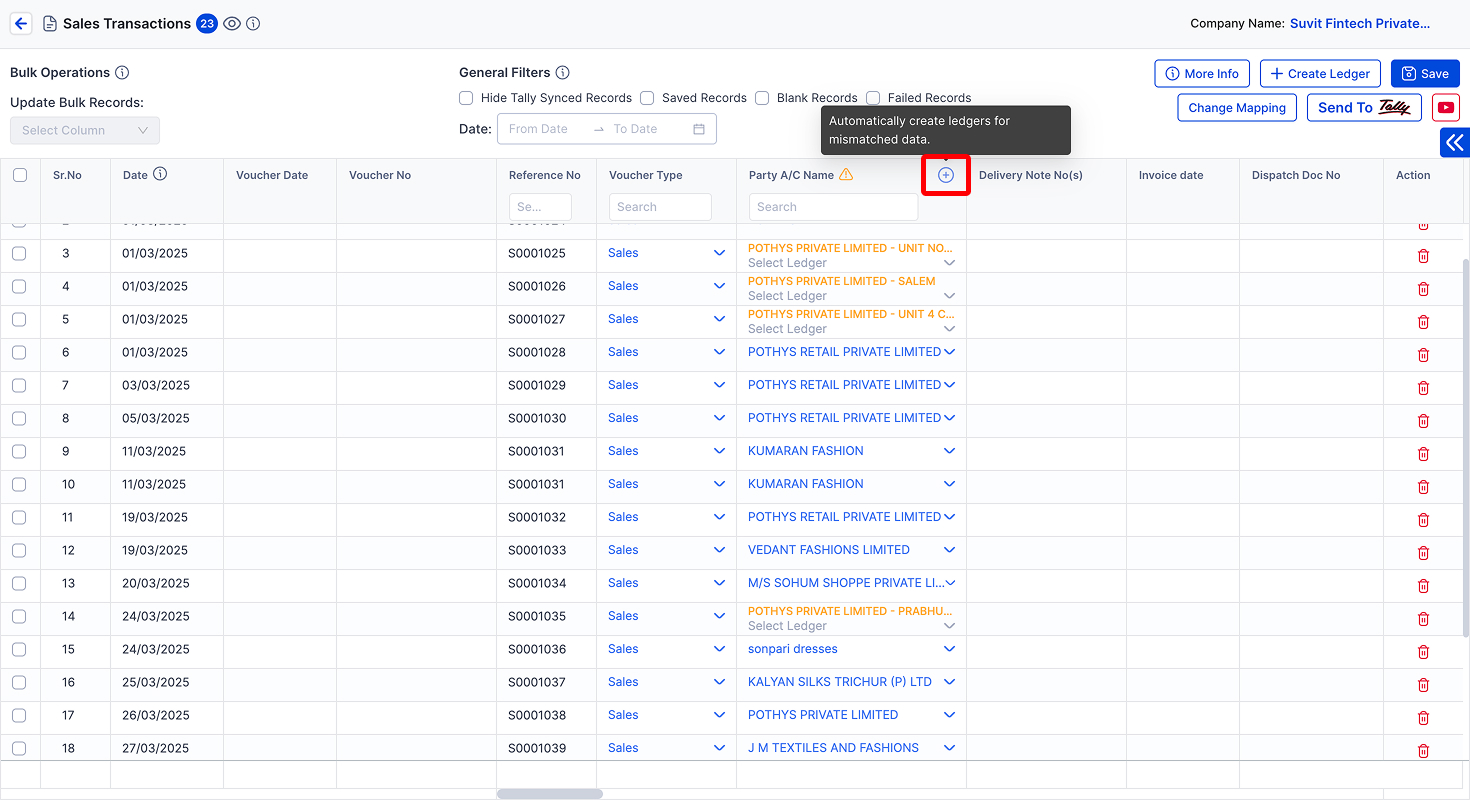Enable Hide Tally Synced Records checkbox
The width and height of the screenshot is (1470, 800).
point(466,98)
